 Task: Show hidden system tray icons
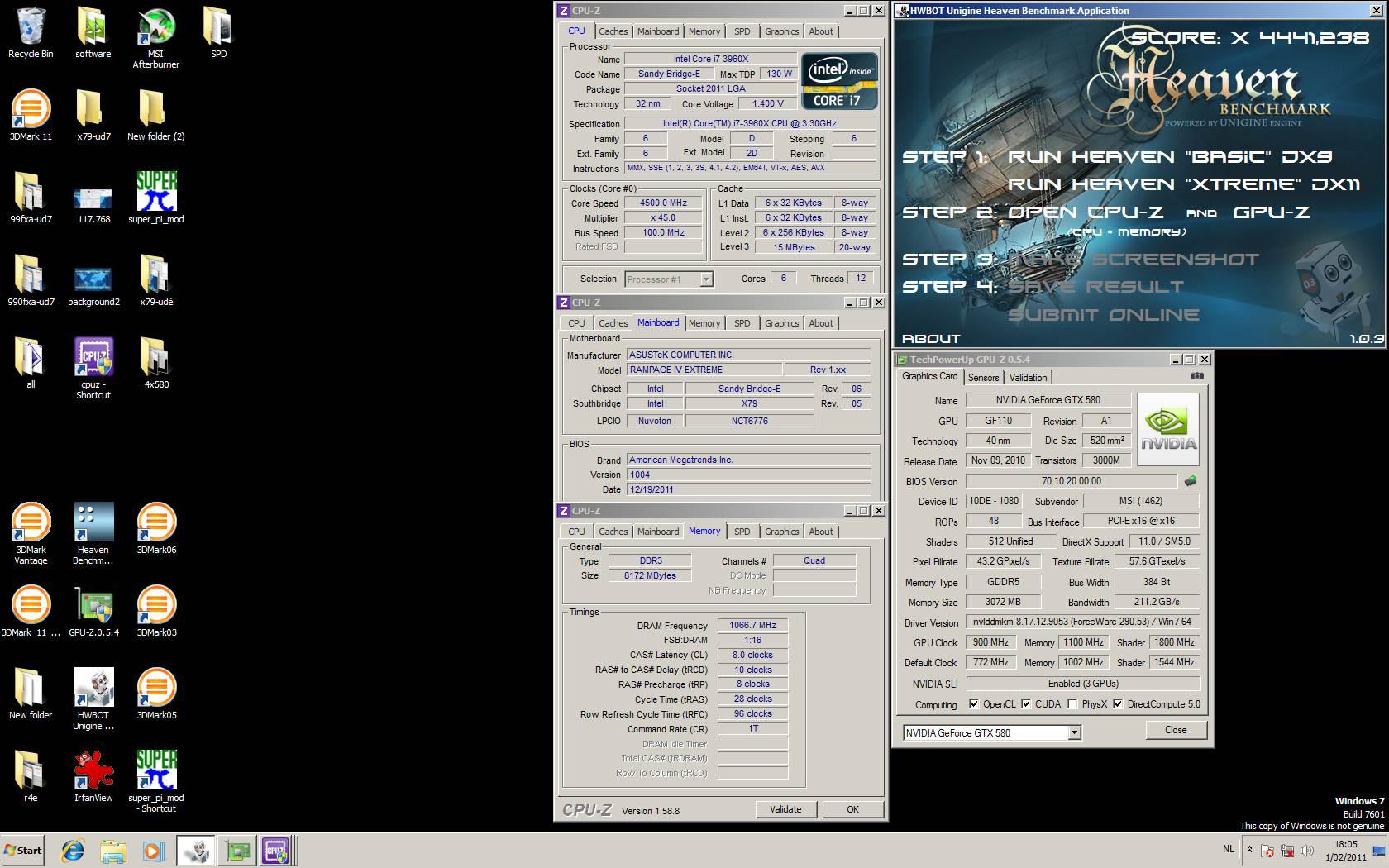pyautogui.click(x=1249, y=850)
